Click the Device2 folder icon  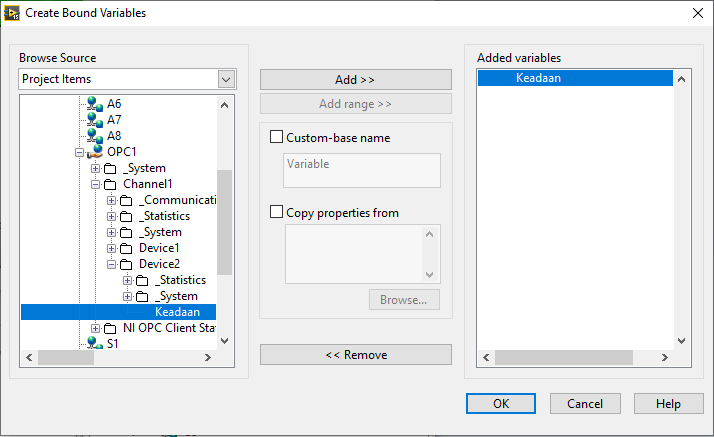(126, 264)
